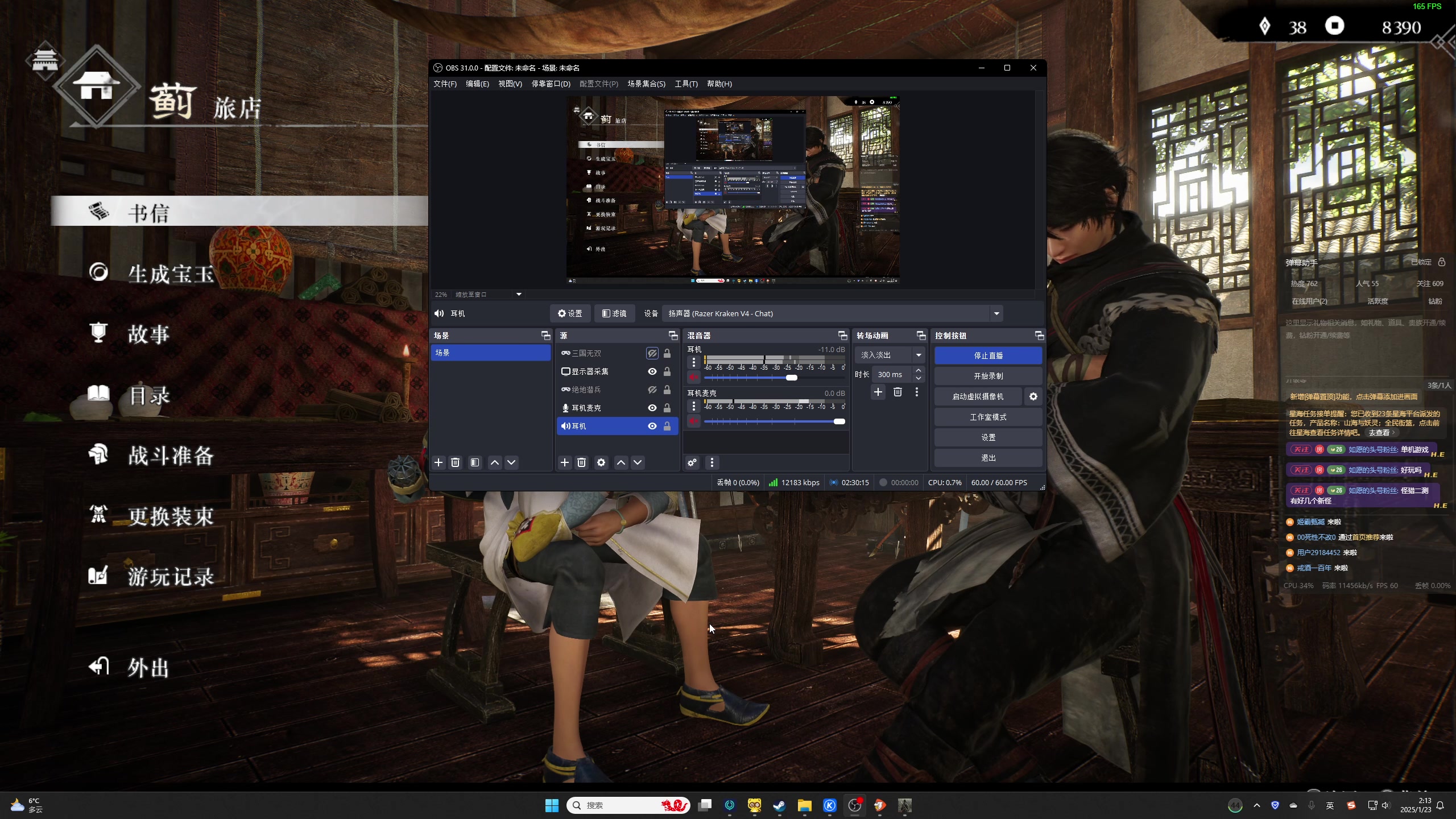Pop out the 控制按钮 dock panel
Viewport: 1456px width, 819px height.
click(1039, 336)
